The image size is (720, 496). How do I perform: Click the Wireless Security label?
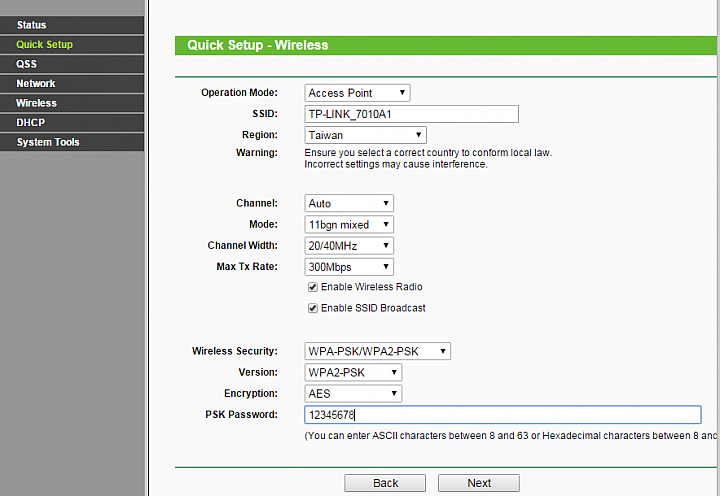(x=235, y=351)
